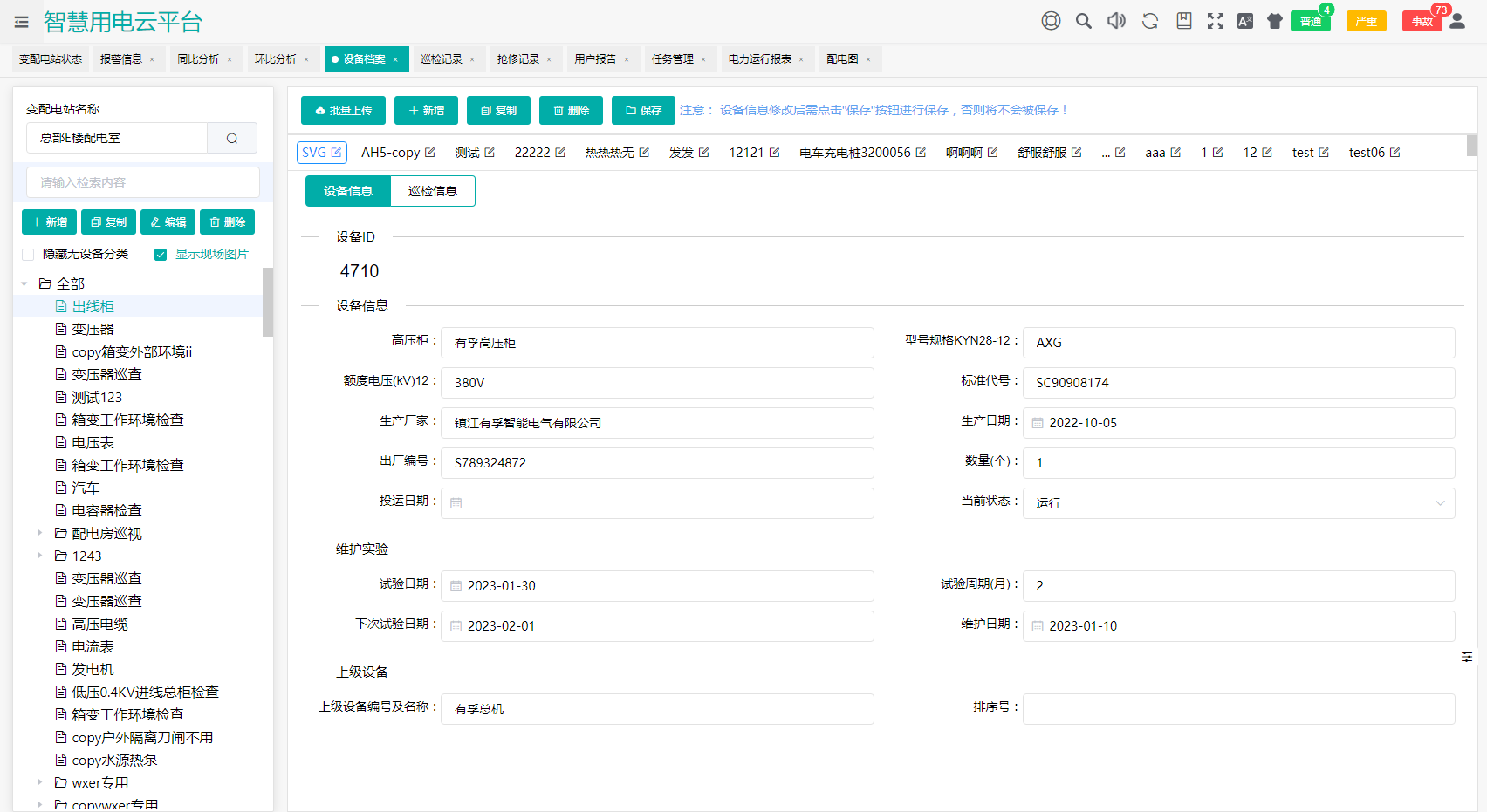The height and width of the screenshot is (812, 1487).
Task: Open 维护日期 calendar icon
Action: (x=1038, y=626)
